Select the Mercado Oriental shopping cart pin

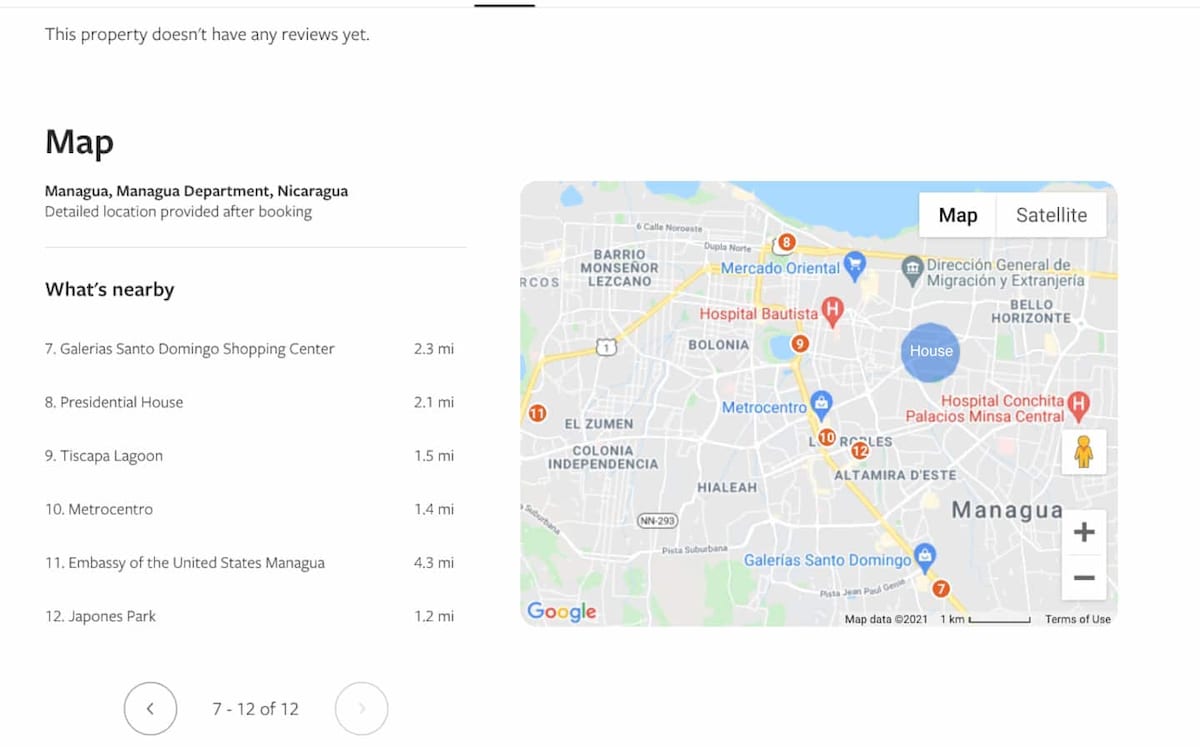pos(854,266)
